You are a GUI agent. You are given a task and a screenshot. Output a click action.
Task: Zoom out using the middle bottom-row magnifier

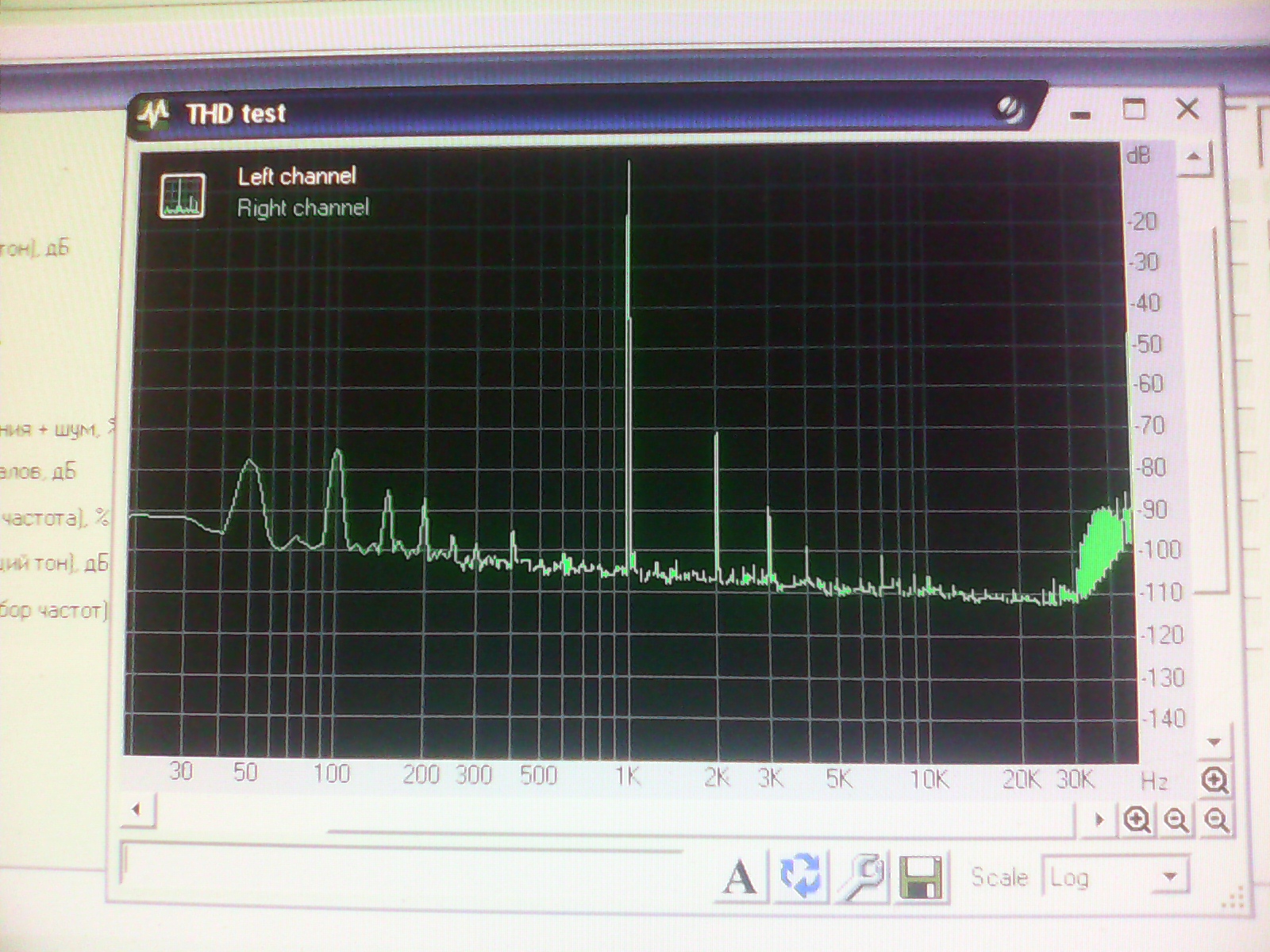click(1176, 820)
